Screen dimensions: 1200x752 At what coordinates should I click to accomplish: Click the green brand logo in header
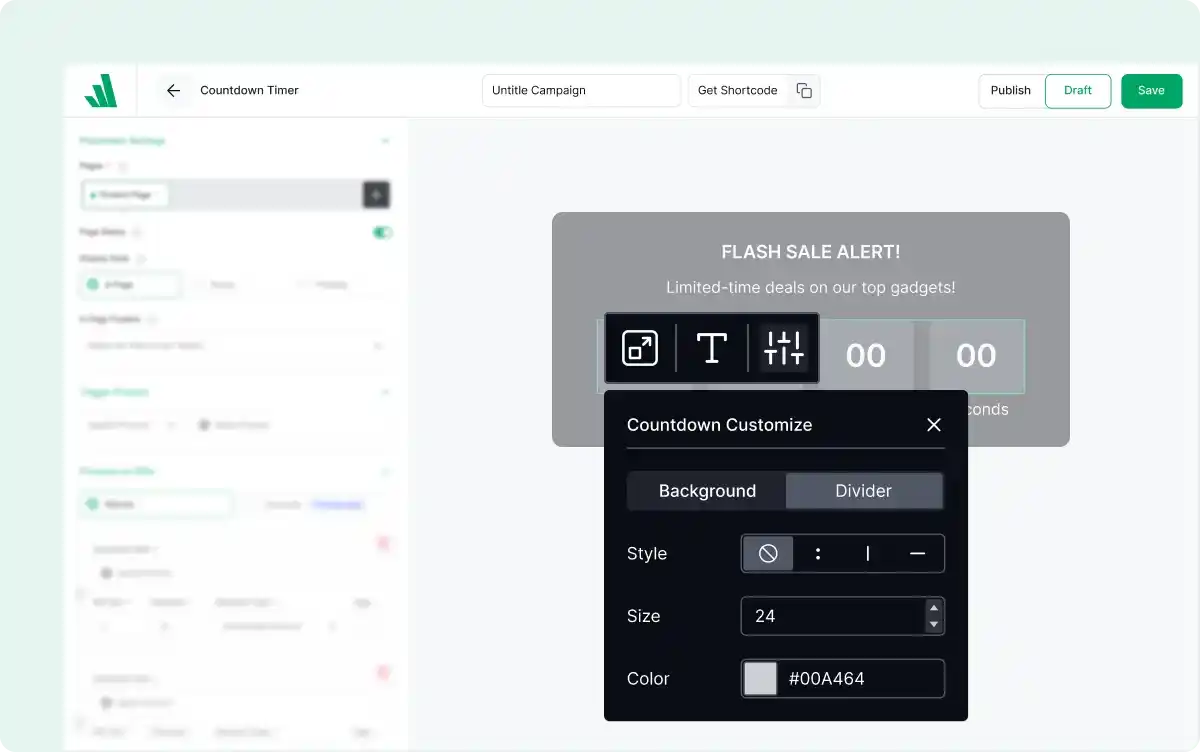(x=99, y=90)
